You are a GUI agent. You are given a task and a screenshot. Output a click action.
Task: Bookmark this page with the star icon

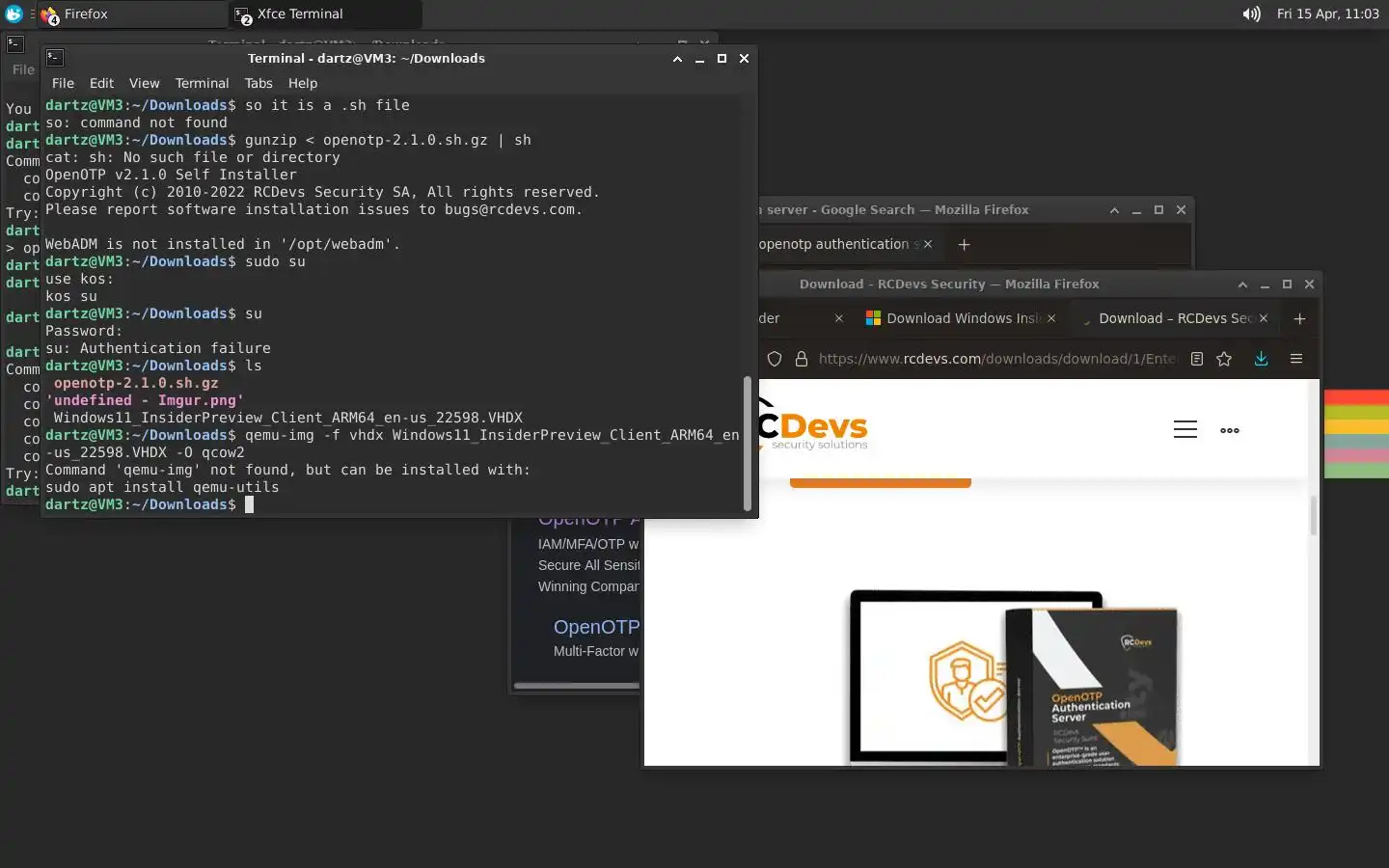tap(1224, 359)
